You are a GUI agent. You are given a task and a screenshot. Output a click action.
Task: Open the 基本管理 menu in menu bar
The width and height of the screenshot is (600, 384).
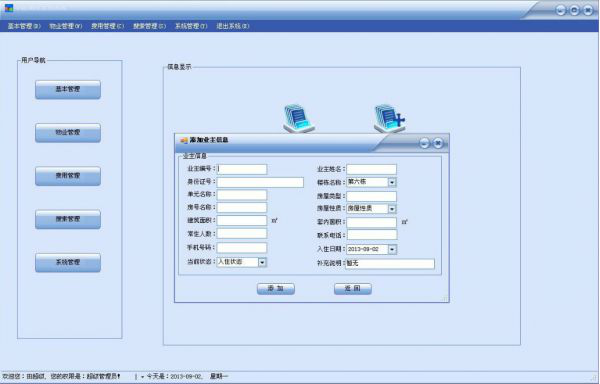(x=24, y=26)
